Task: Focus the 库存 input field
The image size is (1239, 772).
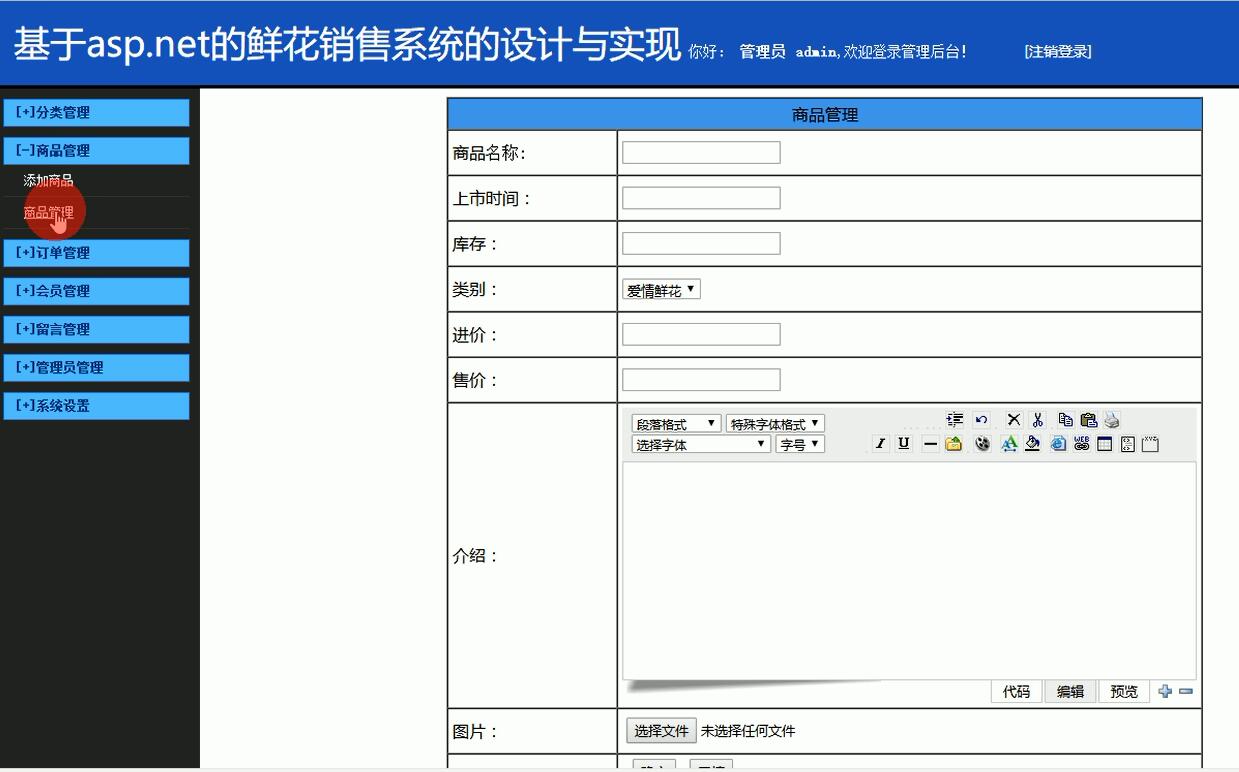Action: 701,244
